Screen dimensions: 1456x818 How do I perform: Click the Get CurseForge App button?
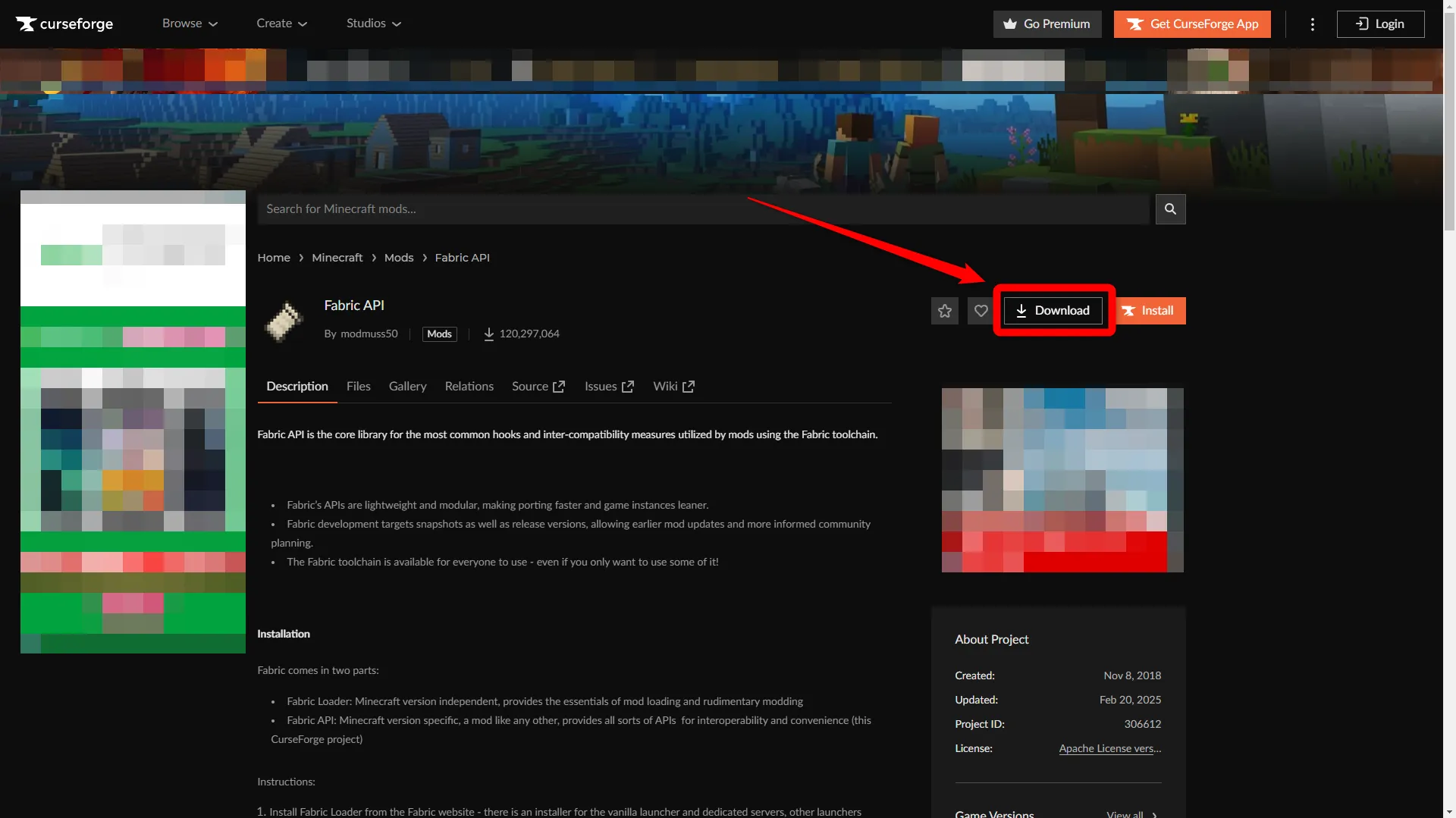pos(1192,24)
